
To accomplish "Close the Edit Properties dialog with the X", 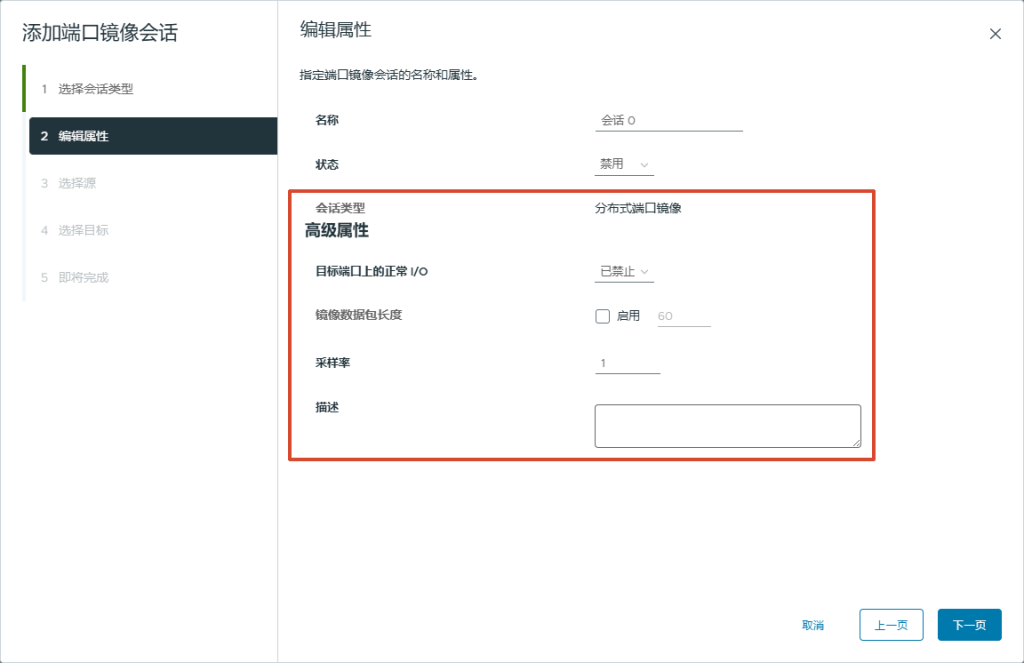I will [x=995, y=33].
